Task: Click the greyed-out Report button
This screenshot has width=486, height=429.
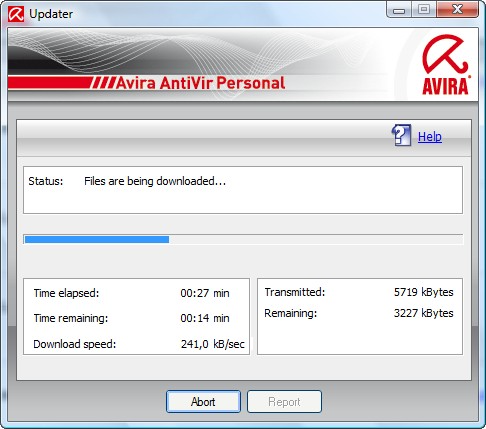Action: pos(284,402)
